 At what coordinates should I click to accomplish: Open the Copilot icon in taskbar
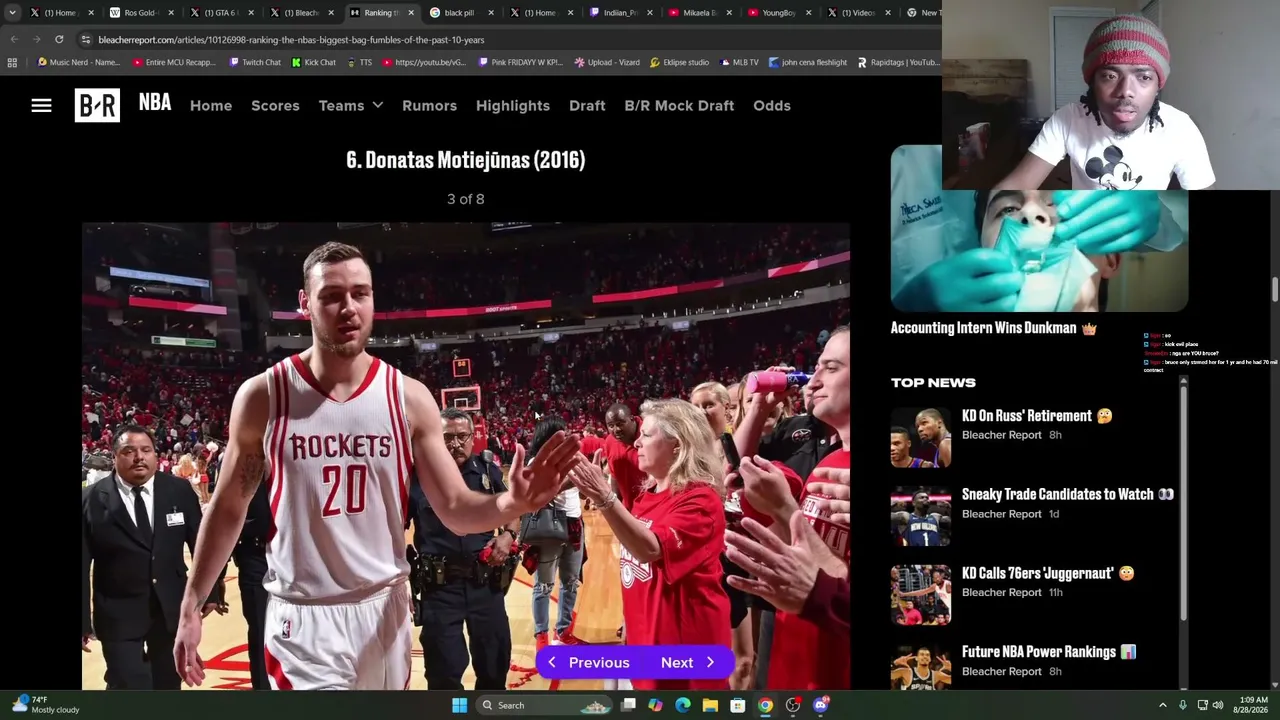click(655, 705)
